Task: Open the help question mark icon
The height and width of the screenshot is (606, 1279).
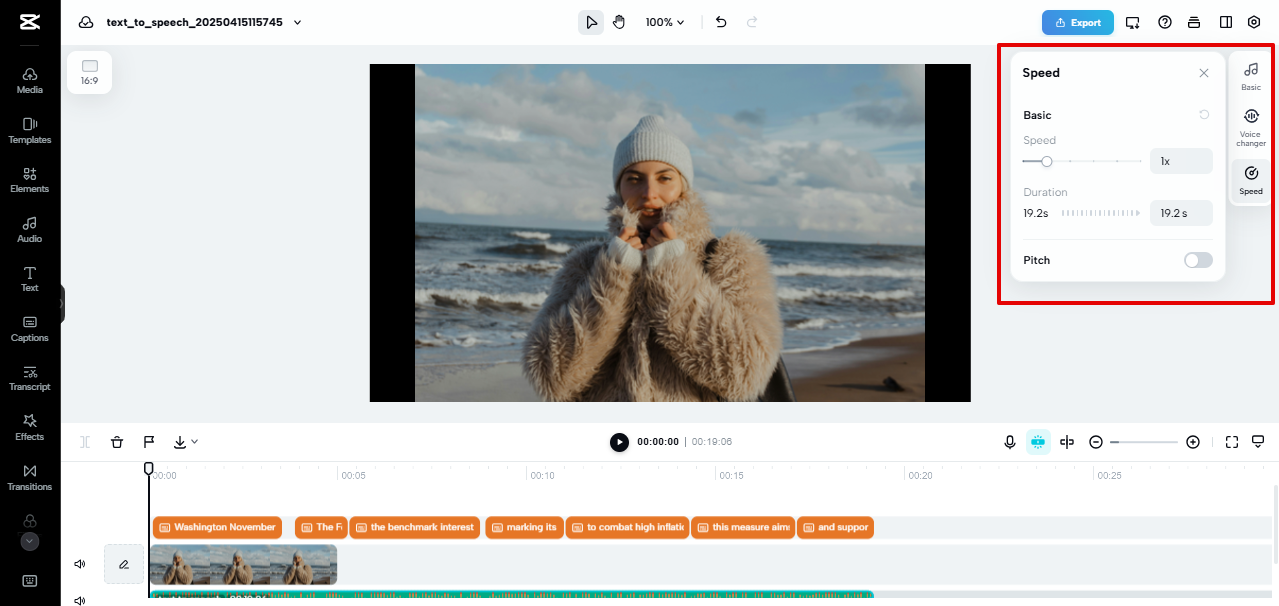Action: pos(1165,22)
